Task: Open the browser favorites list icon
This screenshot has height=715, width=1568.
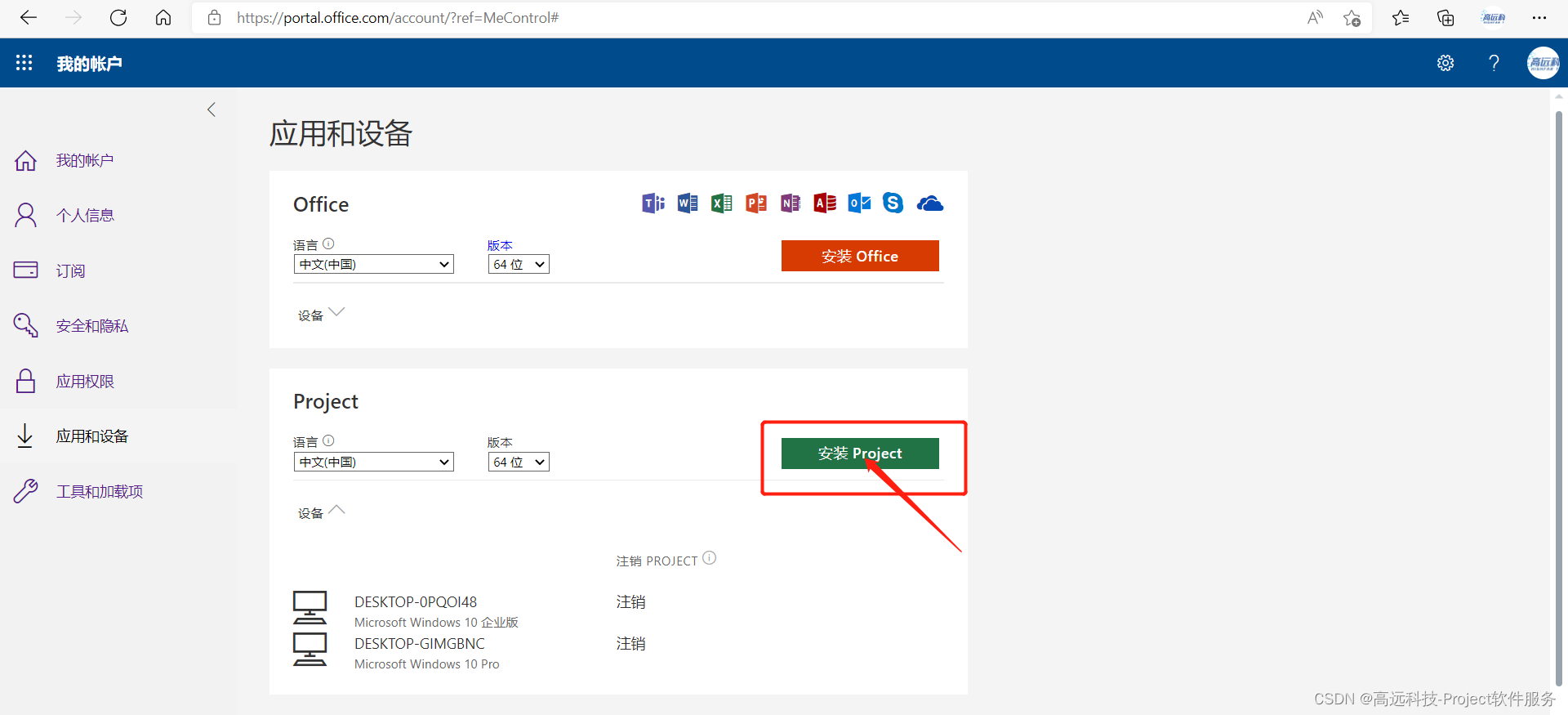Action: (1401, 18)
